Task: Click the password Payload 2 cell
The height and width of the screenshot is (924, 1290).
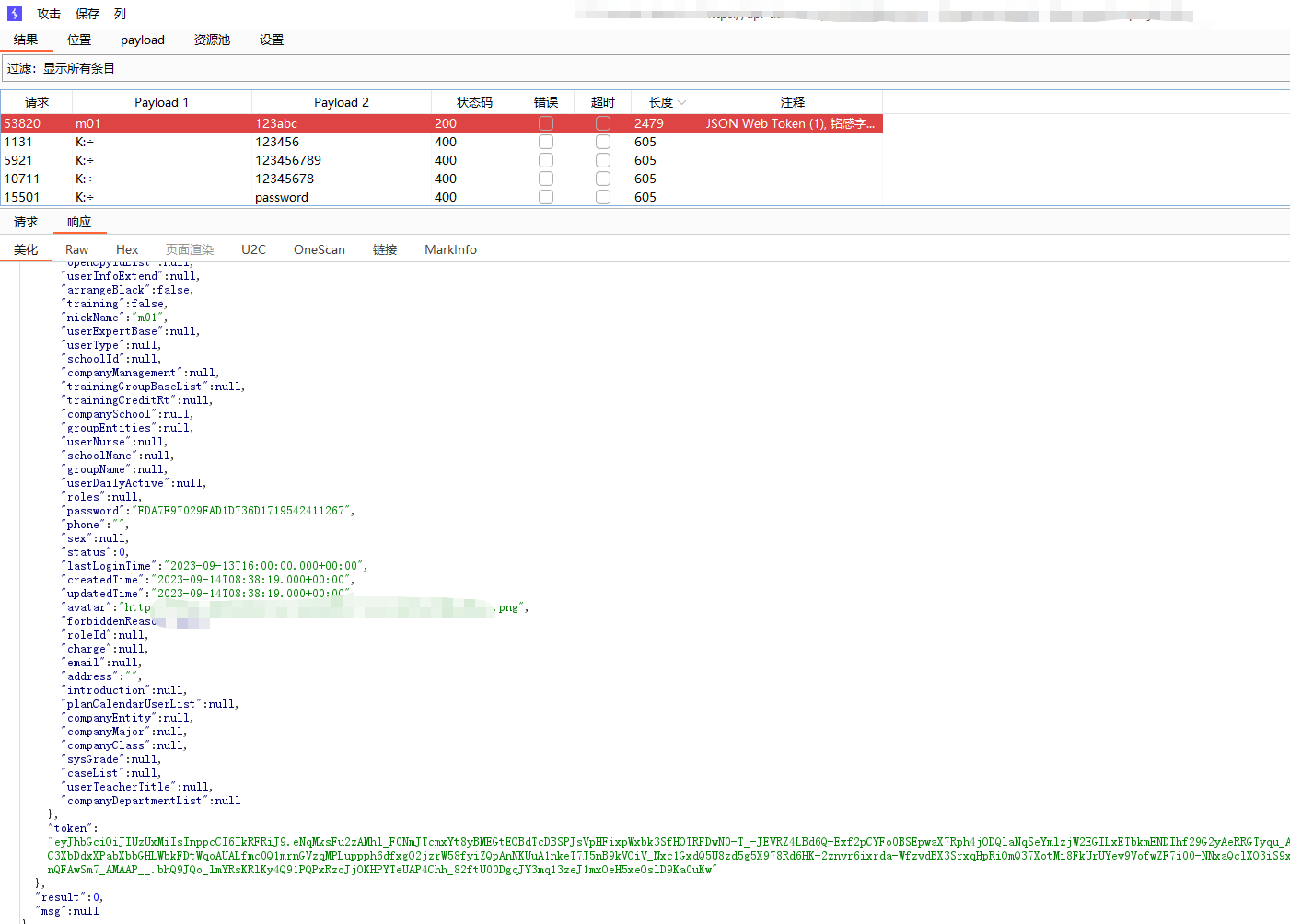Action: [342, 197]
